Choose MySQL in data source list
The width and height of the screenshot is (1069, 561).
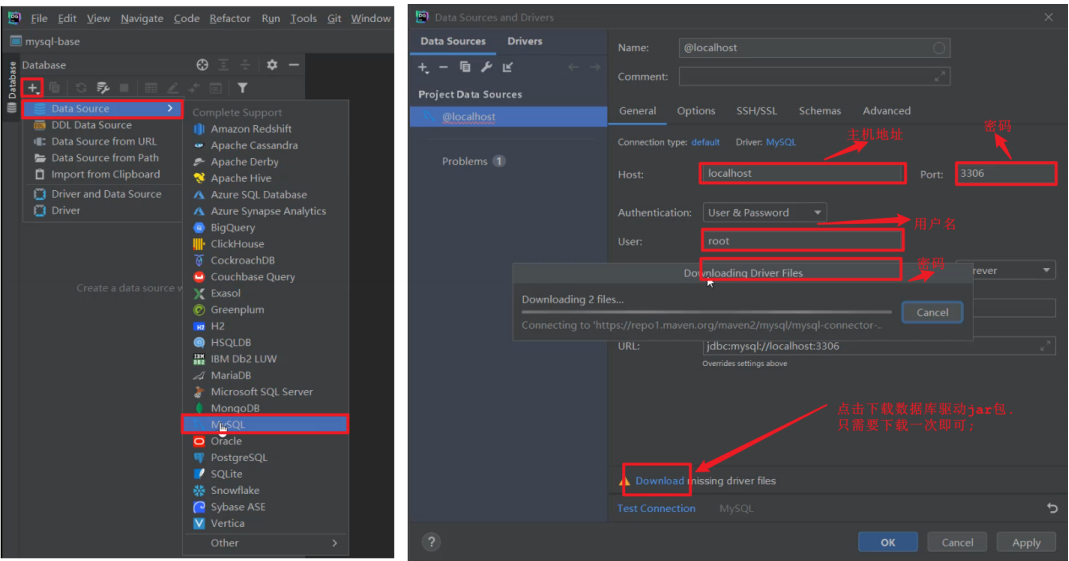(x=266, y=424)
